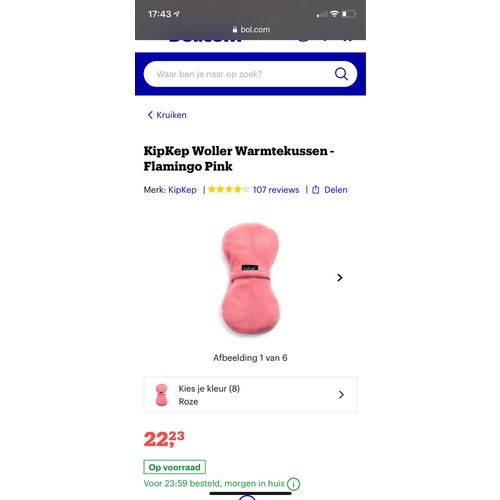Tap the WiFi status icon
This screenshot has width=500, height=500.
pos(334,14)
